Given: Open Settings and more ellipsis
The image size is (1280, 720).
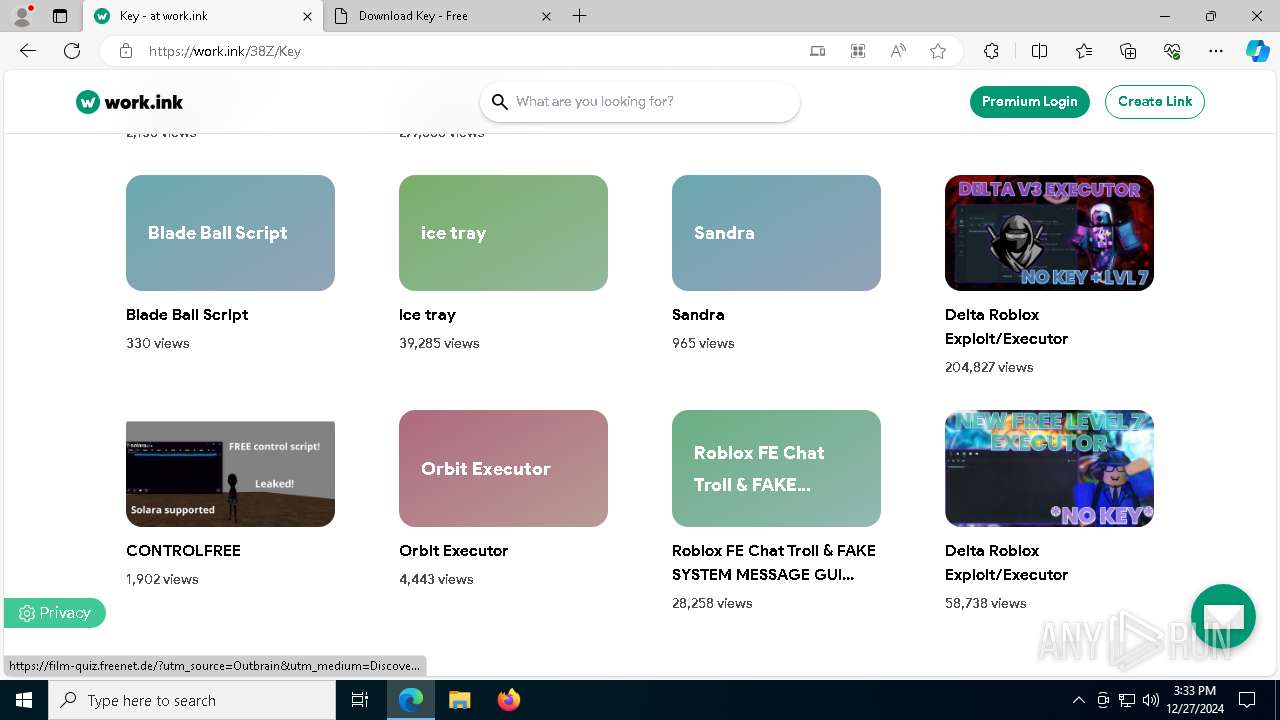Looking at the screenshot, I should click(1216, 51).
